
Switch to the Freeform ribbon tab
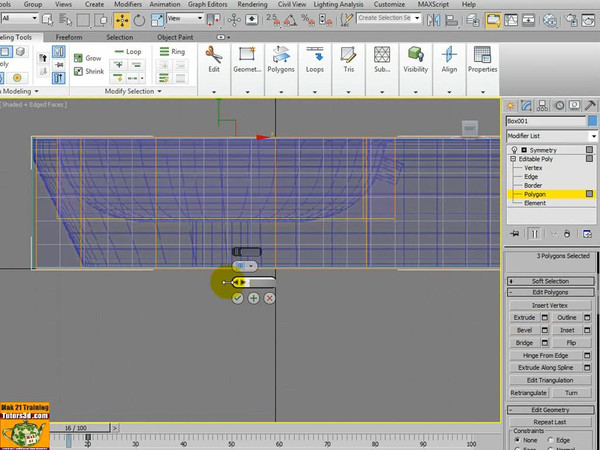(69, 37)
